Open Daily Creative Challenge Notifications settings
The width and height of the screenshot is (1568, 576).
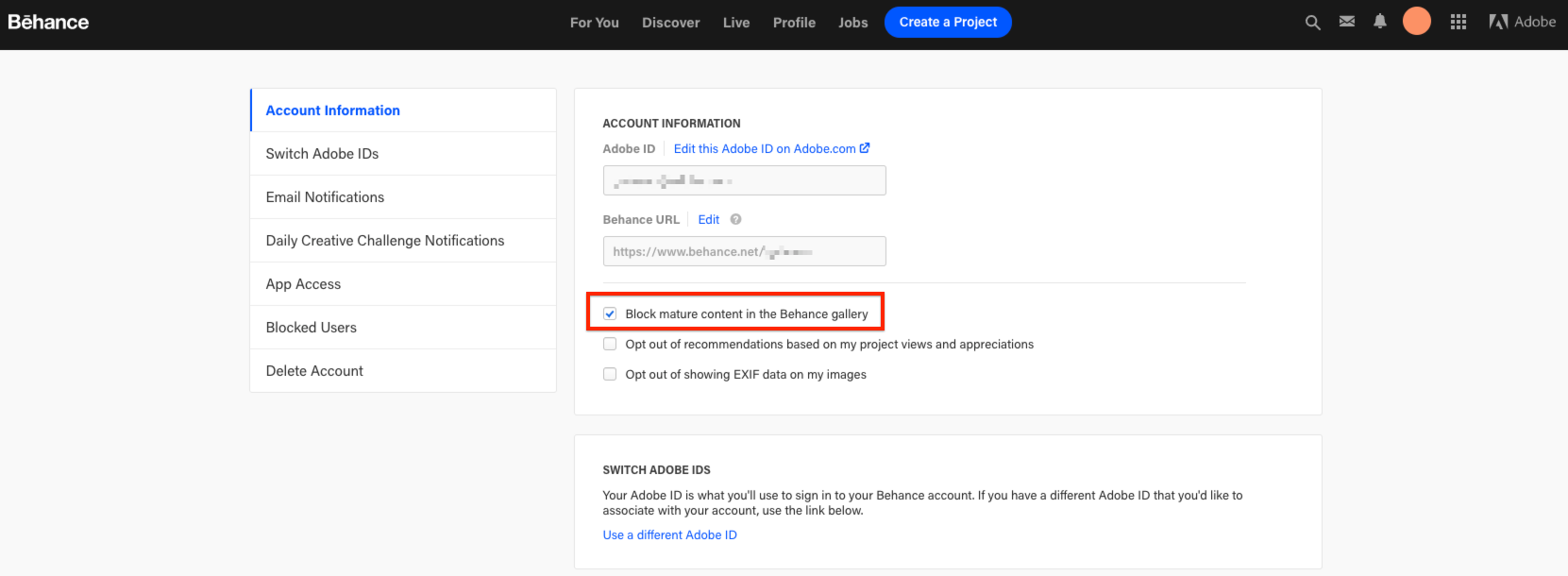[x=403, y=241]
